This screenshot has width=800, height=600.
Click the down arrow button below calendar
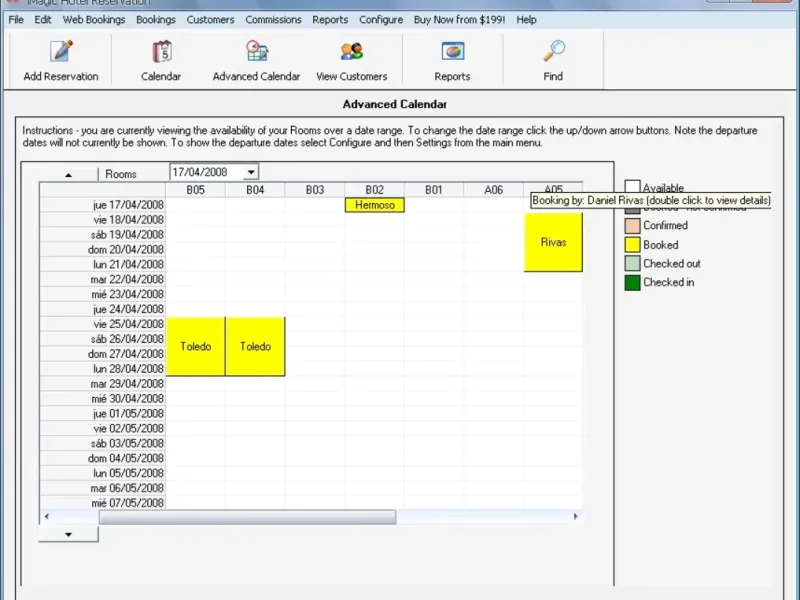click(x=68, y=534)
